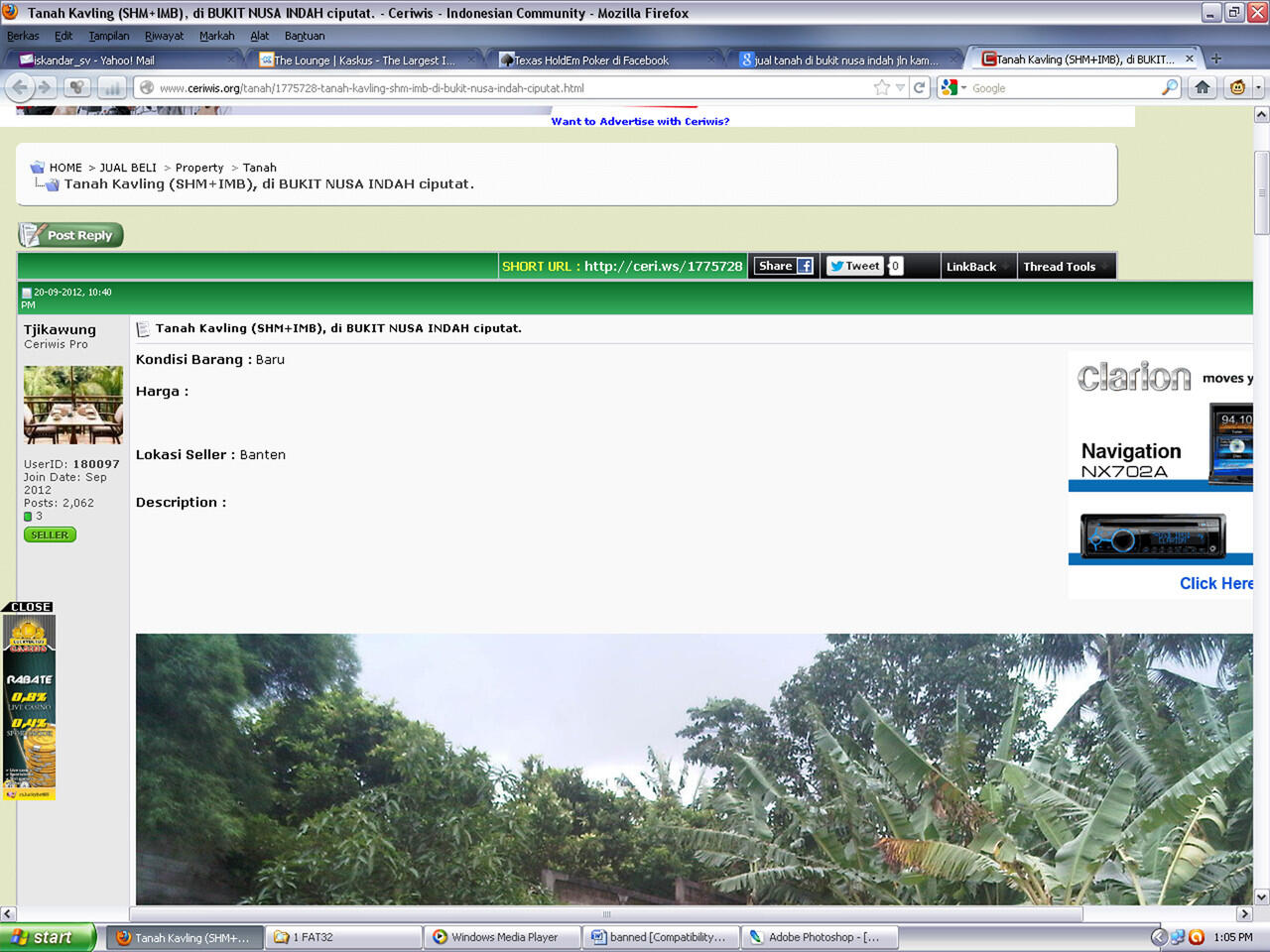Open the Berkas menu
This screenshot has height=952, width=1270.
23,36
